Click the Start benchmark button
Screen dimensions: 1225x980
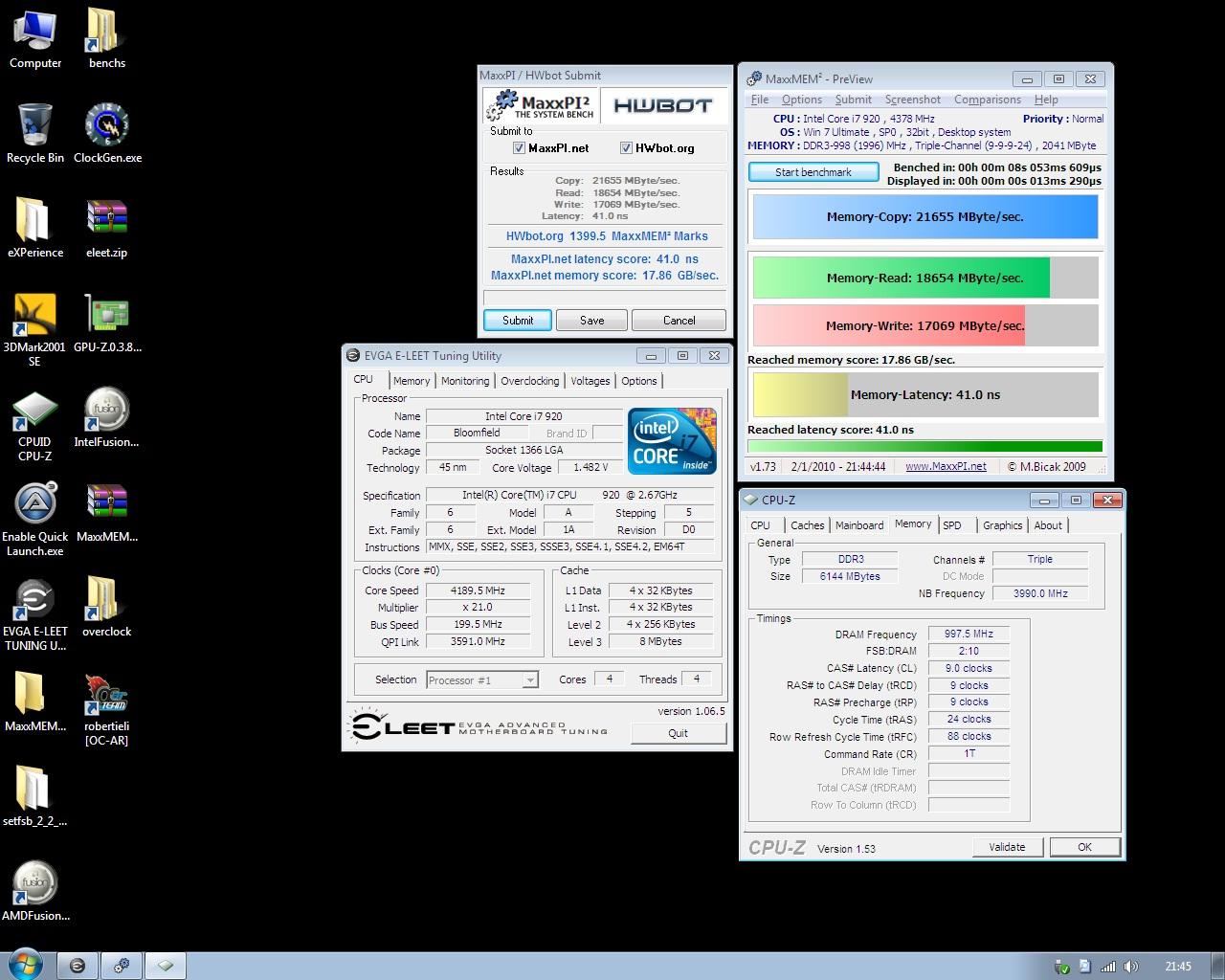click(813, 172)
